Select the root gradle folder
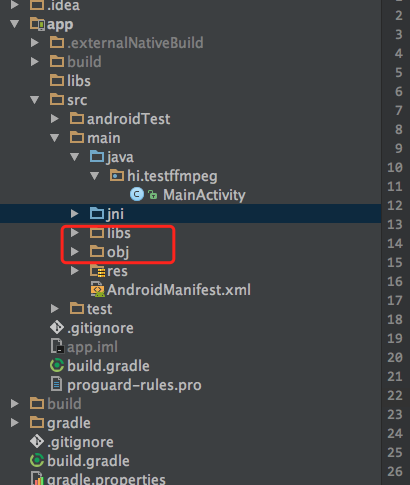 coord(60,423)
